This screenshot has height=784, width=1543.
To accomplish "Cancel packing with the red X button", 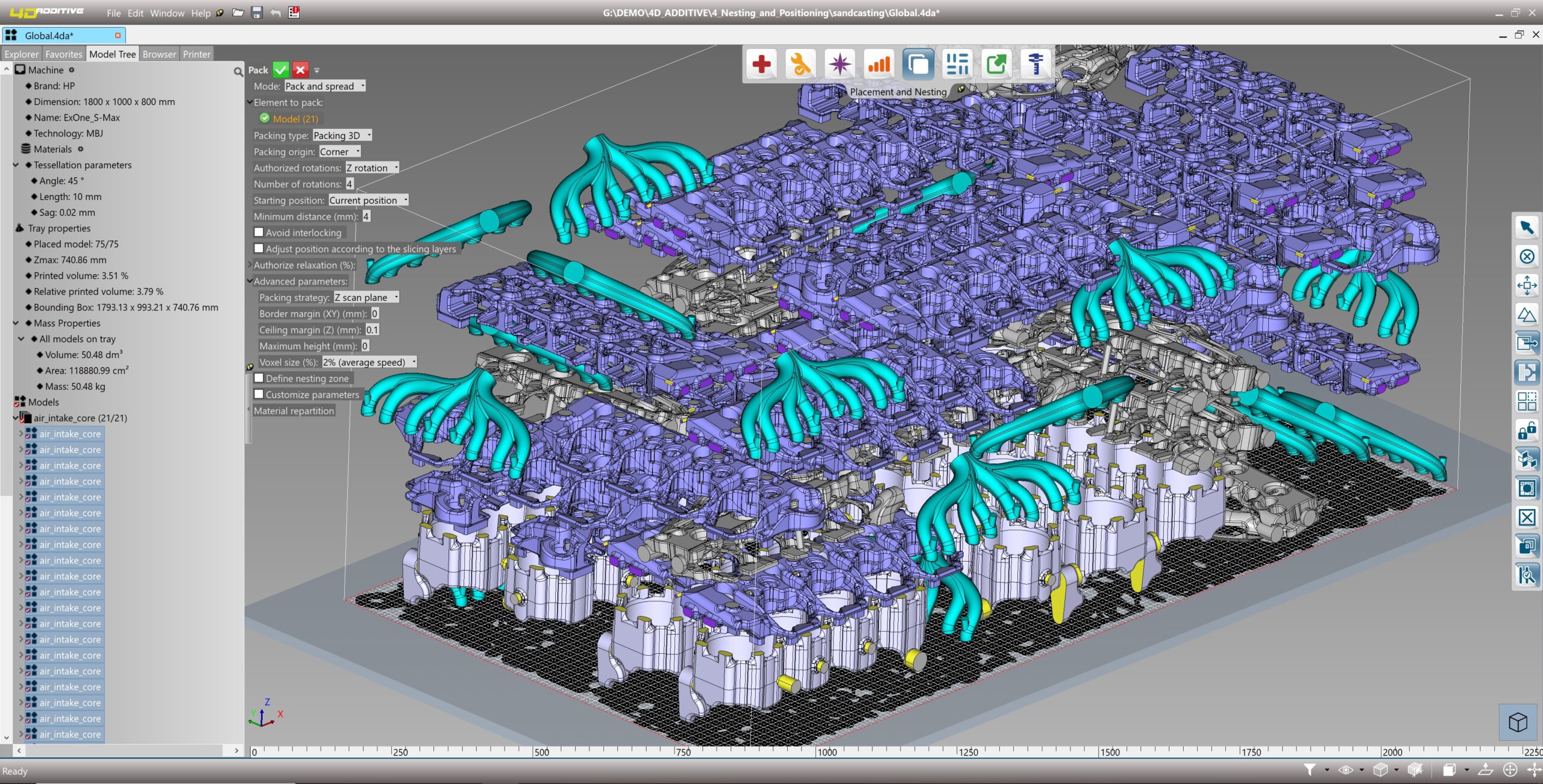I will [x=300, y=70].
